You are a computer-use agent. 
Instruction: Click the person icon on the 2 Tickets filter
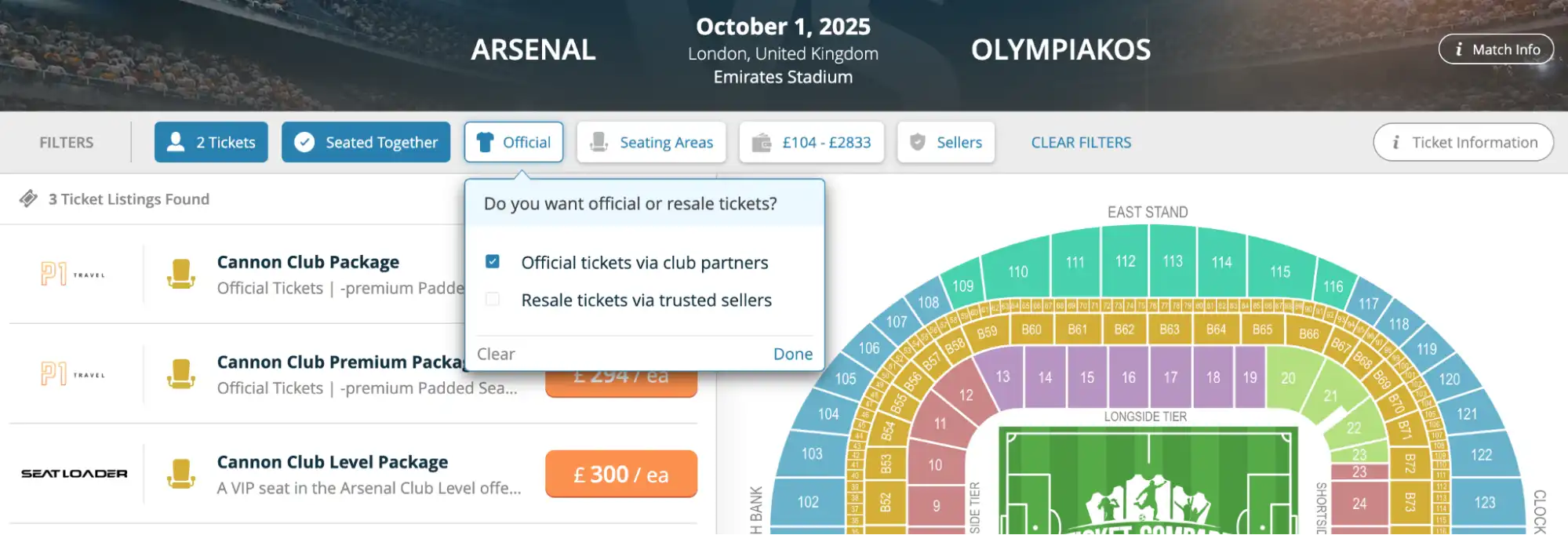coord(174,142)
